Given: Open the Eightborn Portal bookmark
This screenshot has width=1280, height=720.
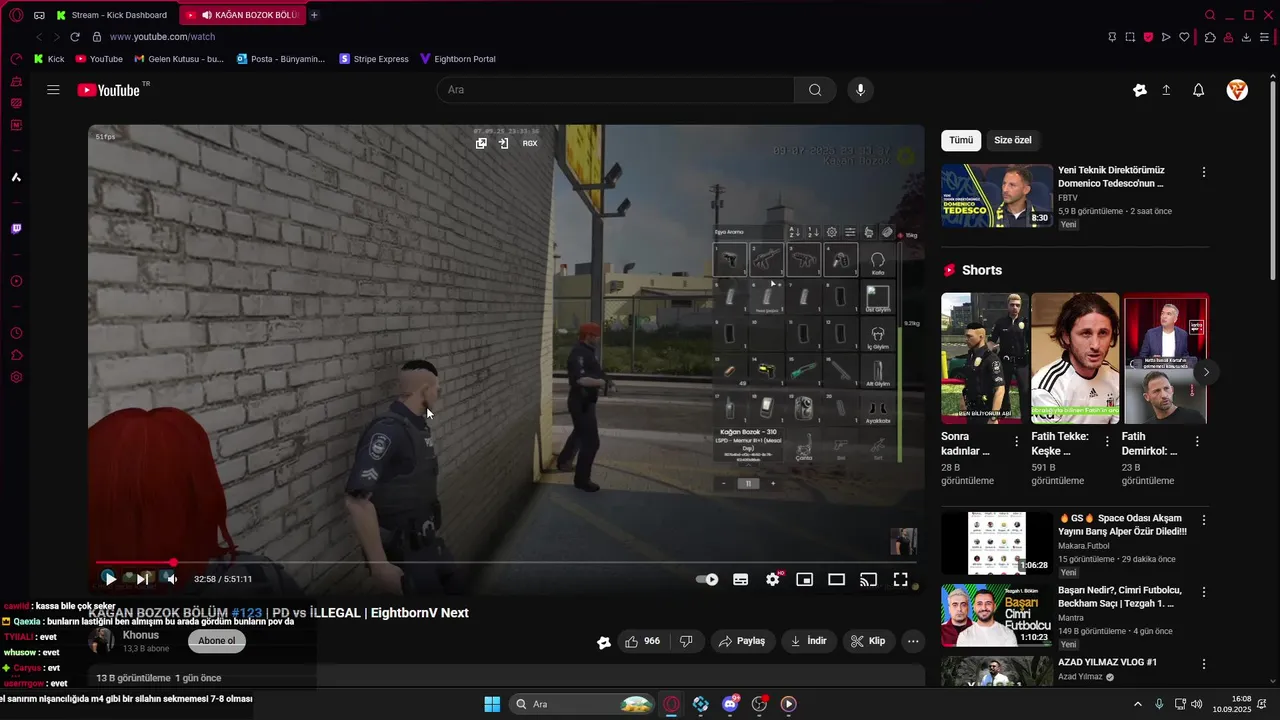Looking at the screenshot, I should [x=458, y=59].
